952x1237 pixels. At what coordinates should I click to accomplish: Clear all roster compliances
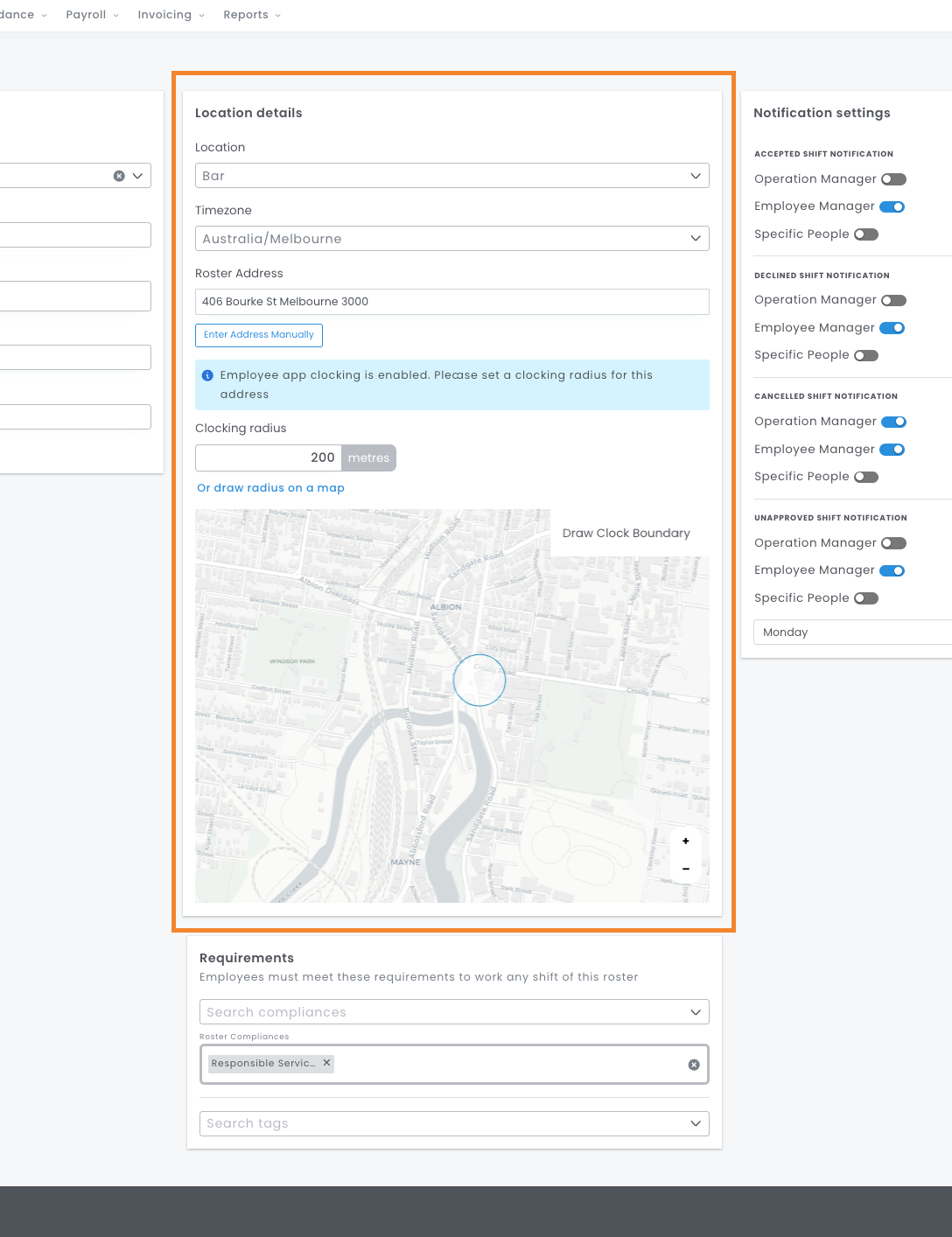(694, 1065)
